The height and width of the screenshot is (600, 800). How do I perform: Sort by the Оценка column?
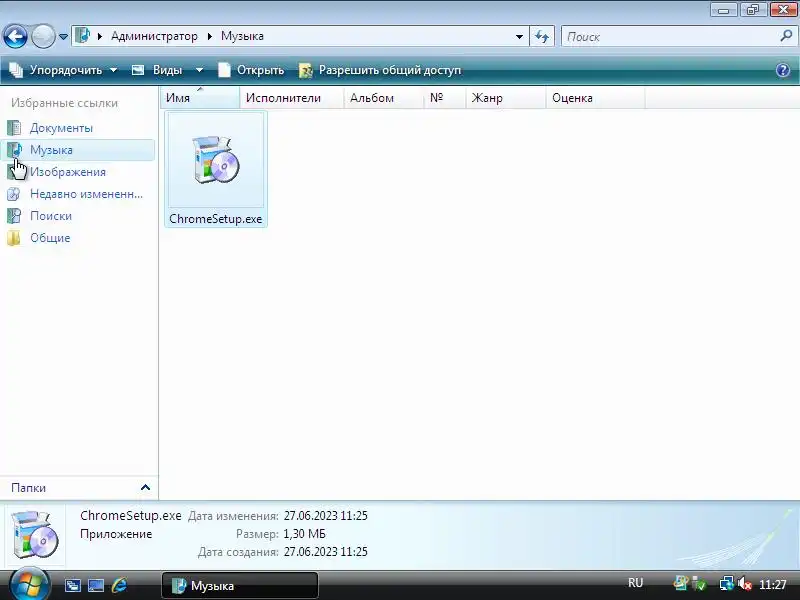595,98
